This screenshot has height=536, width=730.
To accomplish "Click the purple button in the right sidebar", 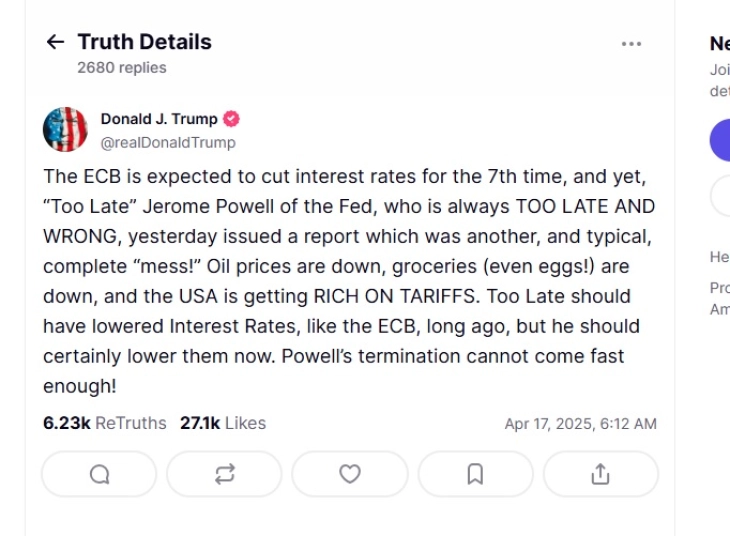I will 720,141.
